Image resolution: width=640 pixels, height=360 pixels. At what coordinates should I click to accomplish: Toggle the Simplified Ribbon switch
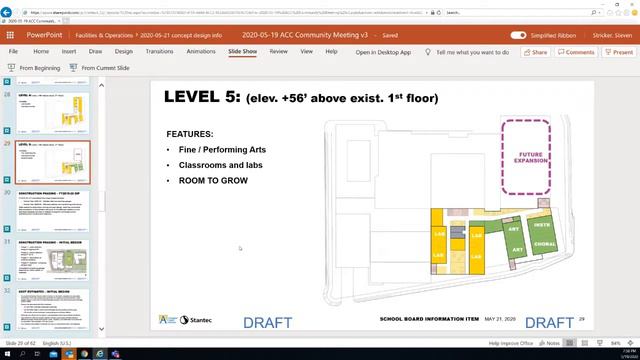[518, 35]
